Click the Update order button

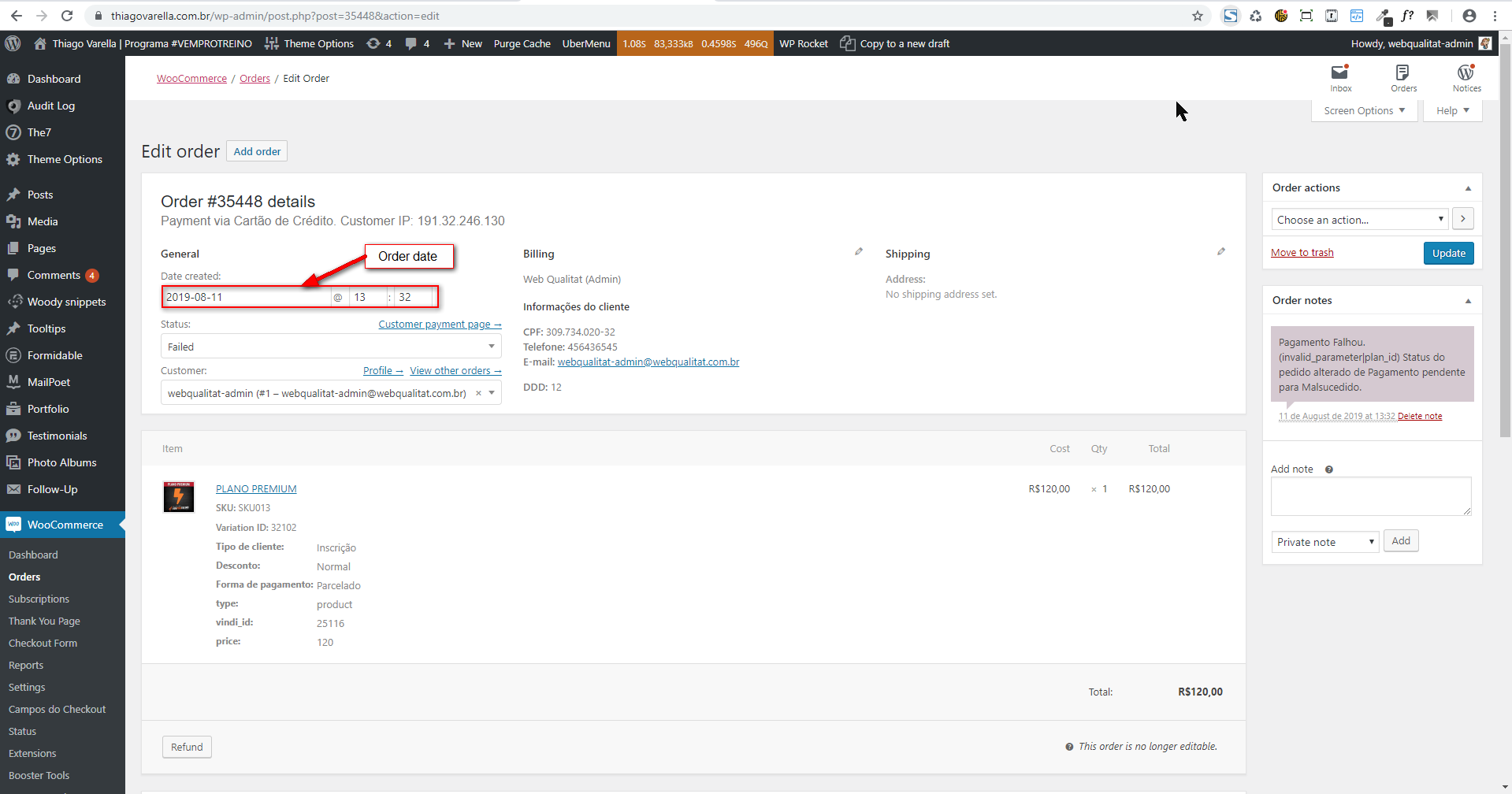[1448, 253]
